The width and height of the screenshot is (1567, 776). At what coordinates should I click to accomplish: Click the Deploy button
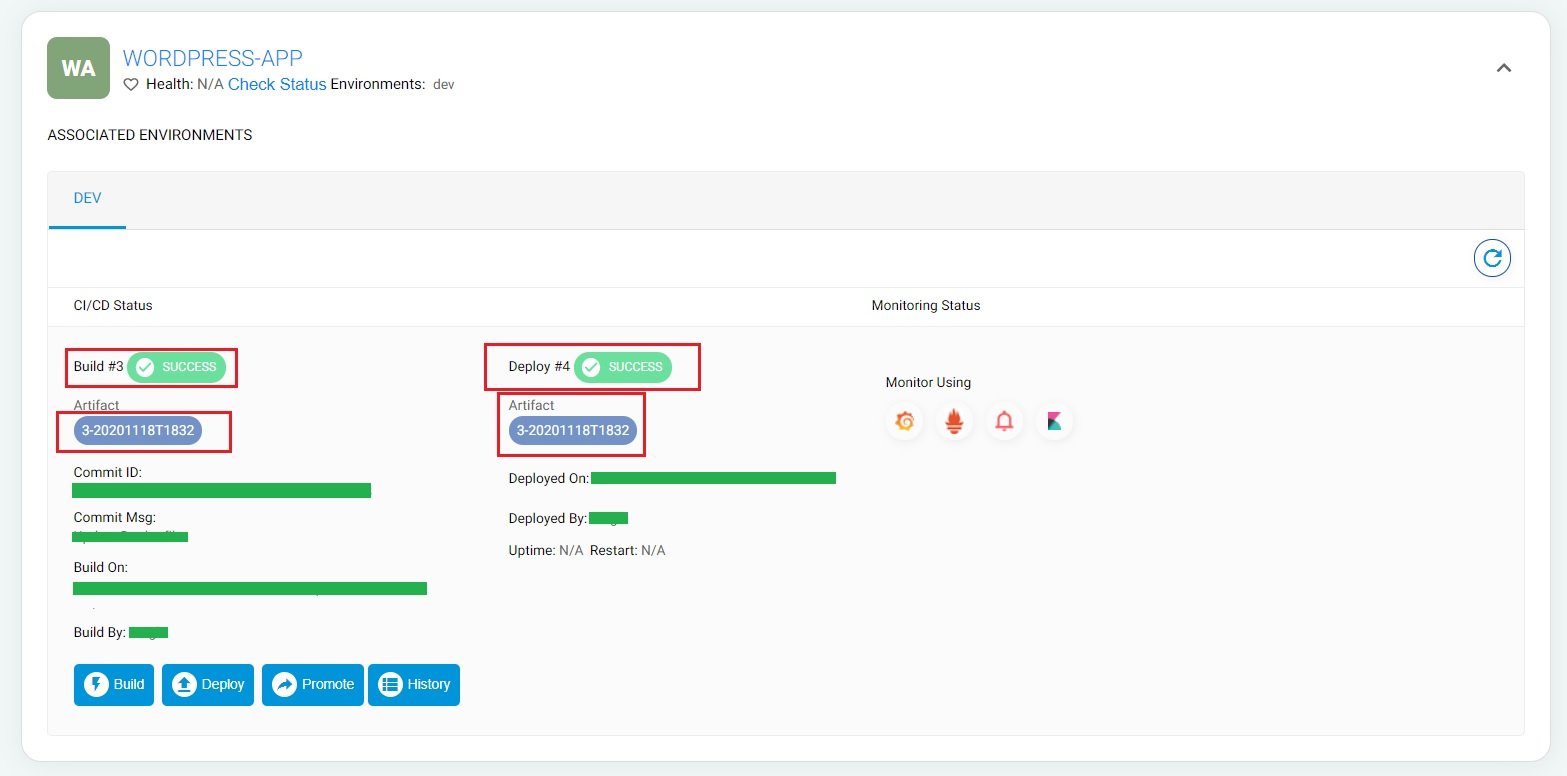tap(208, 685)
